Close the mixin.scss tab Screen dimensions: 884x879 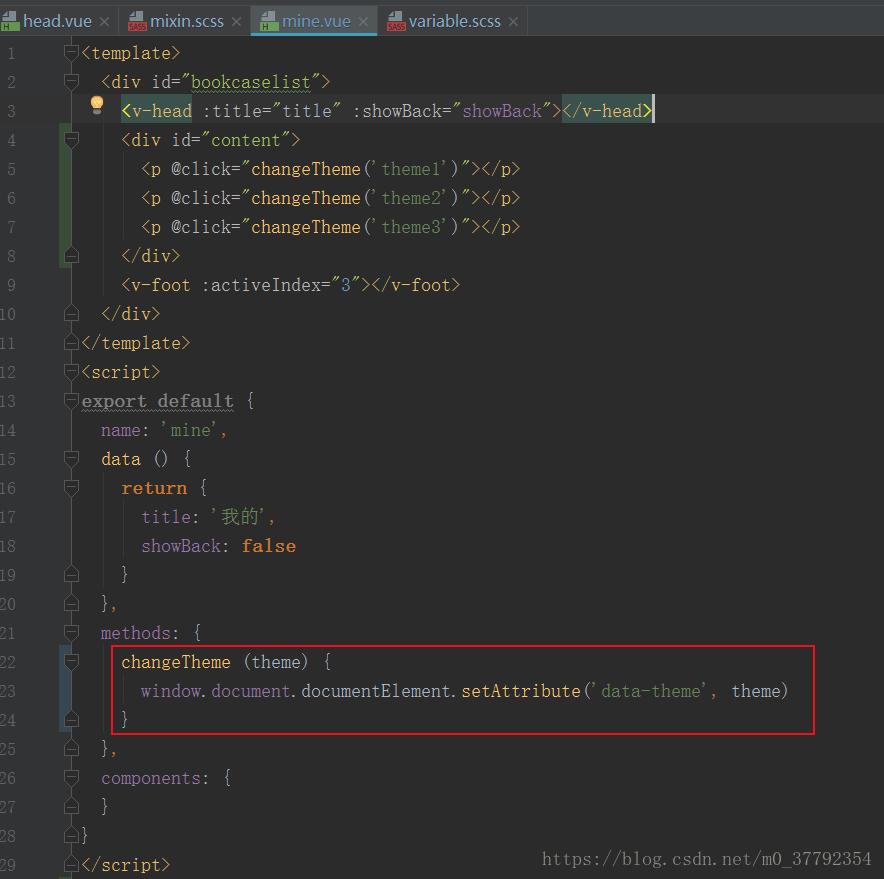[236, 21]
